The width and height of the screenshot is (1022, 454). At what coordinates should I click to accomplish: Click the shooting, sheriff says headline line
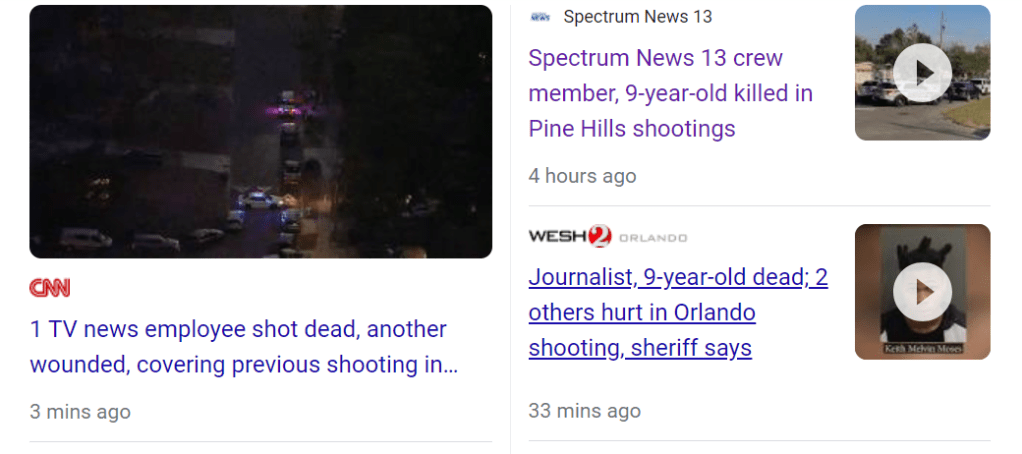(x=640, y=348)
